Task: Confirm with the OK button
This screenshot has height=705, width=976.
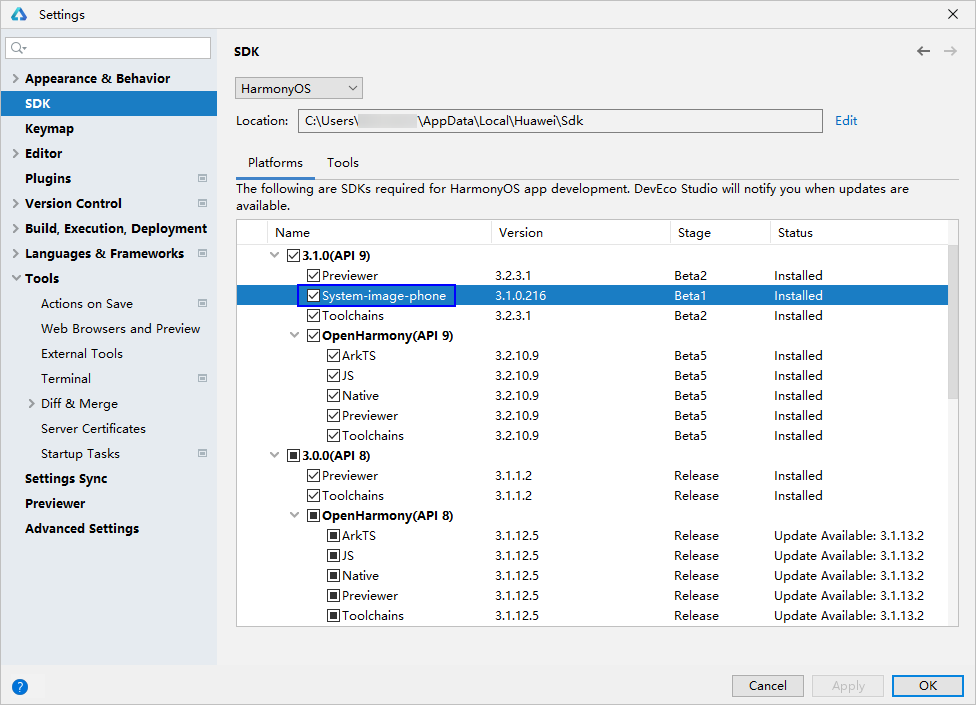Action: (927, 686)
